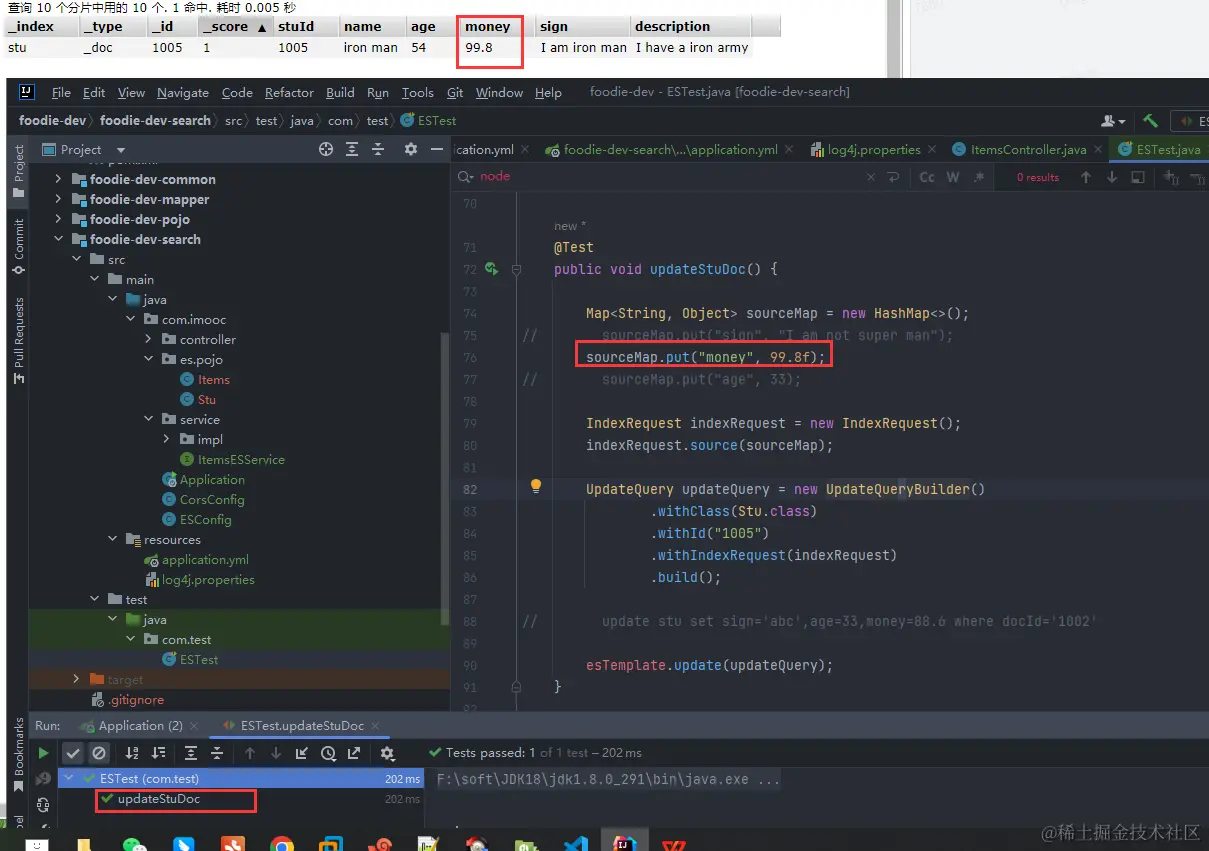Click the new line icon in search bar
Screen dimensions: 1209x851
(893, 177)
